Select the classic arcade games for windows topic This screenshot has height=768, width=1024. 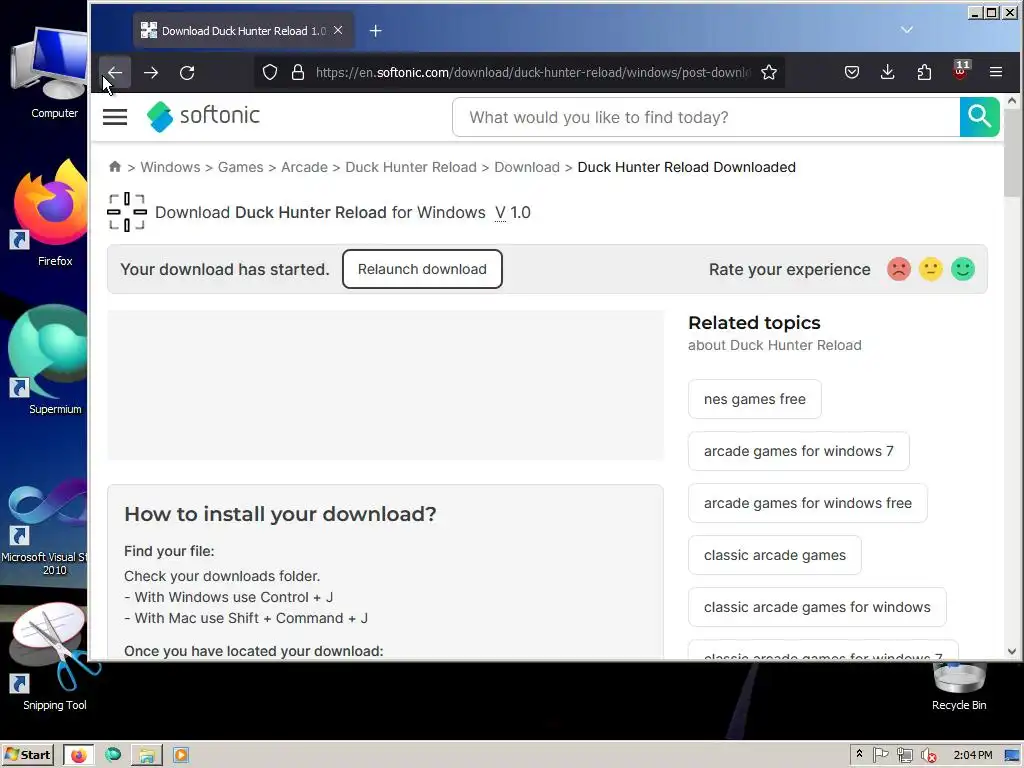(x=817, y=607)
